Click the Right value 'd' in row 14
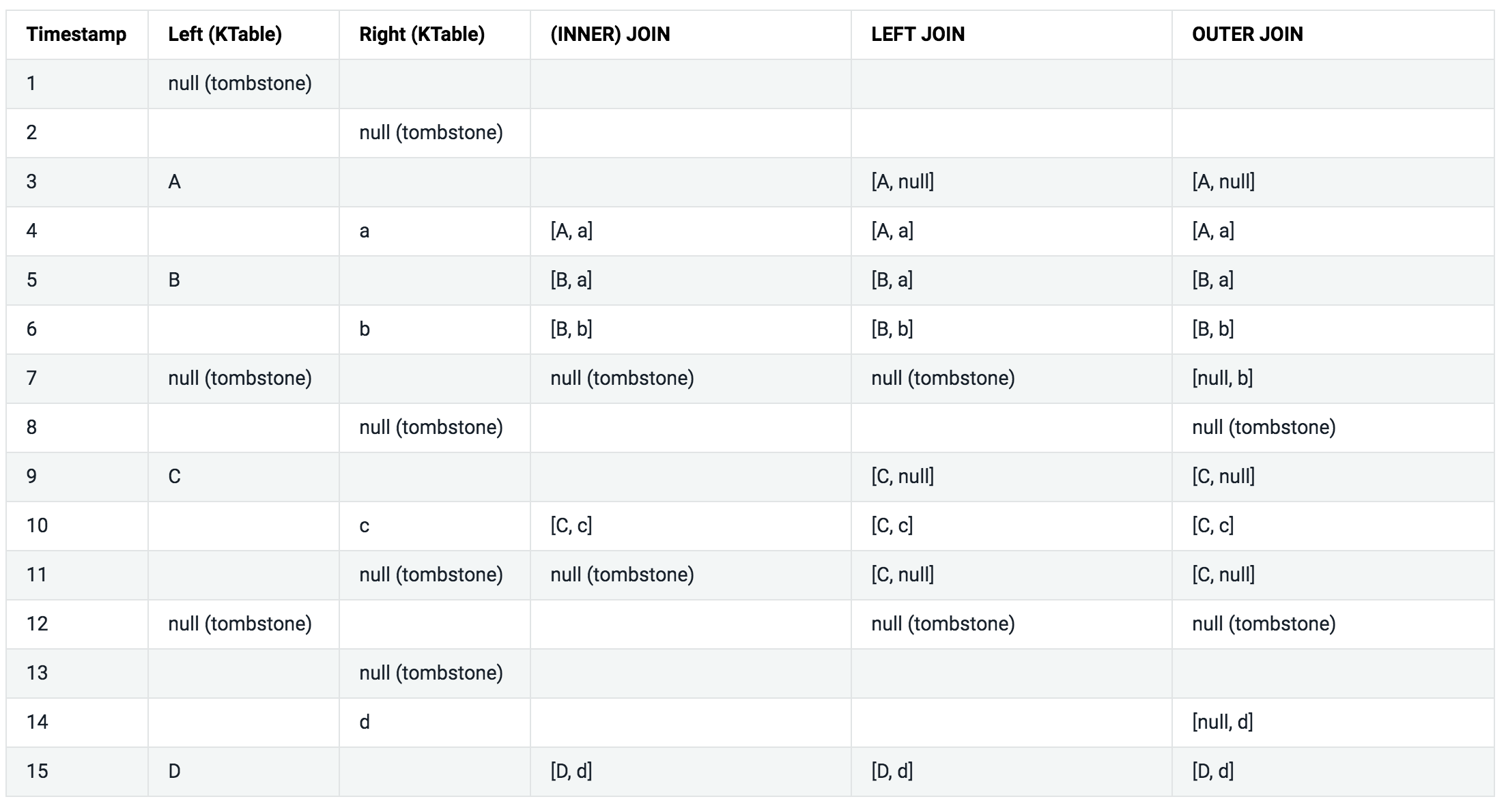 click(365, 722)
